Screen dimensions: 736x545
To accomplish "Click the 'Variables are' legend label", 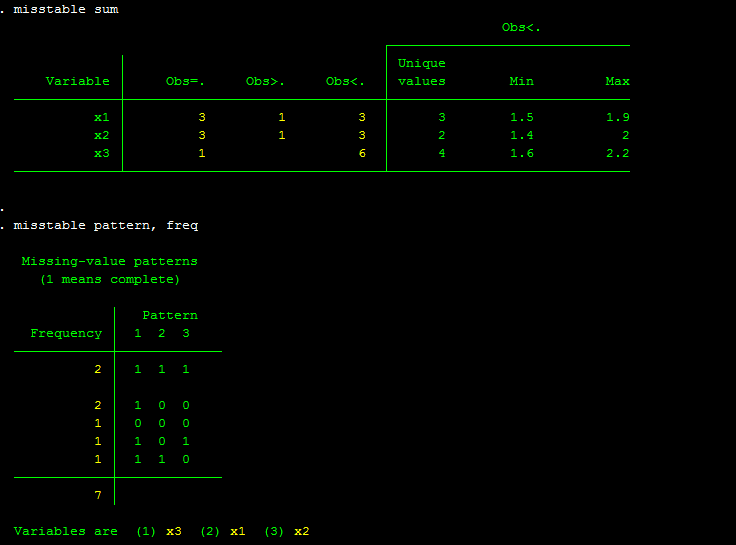I will coord(65,531).
